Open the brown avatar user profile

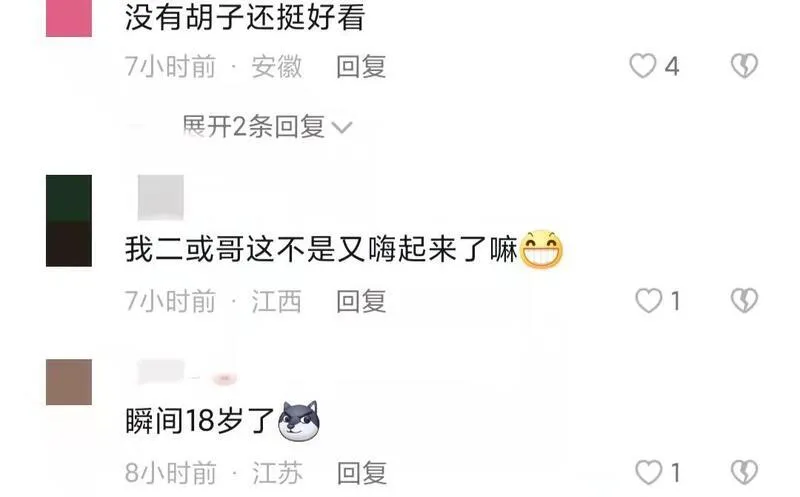pyautogui.click(x=69, y=382)
